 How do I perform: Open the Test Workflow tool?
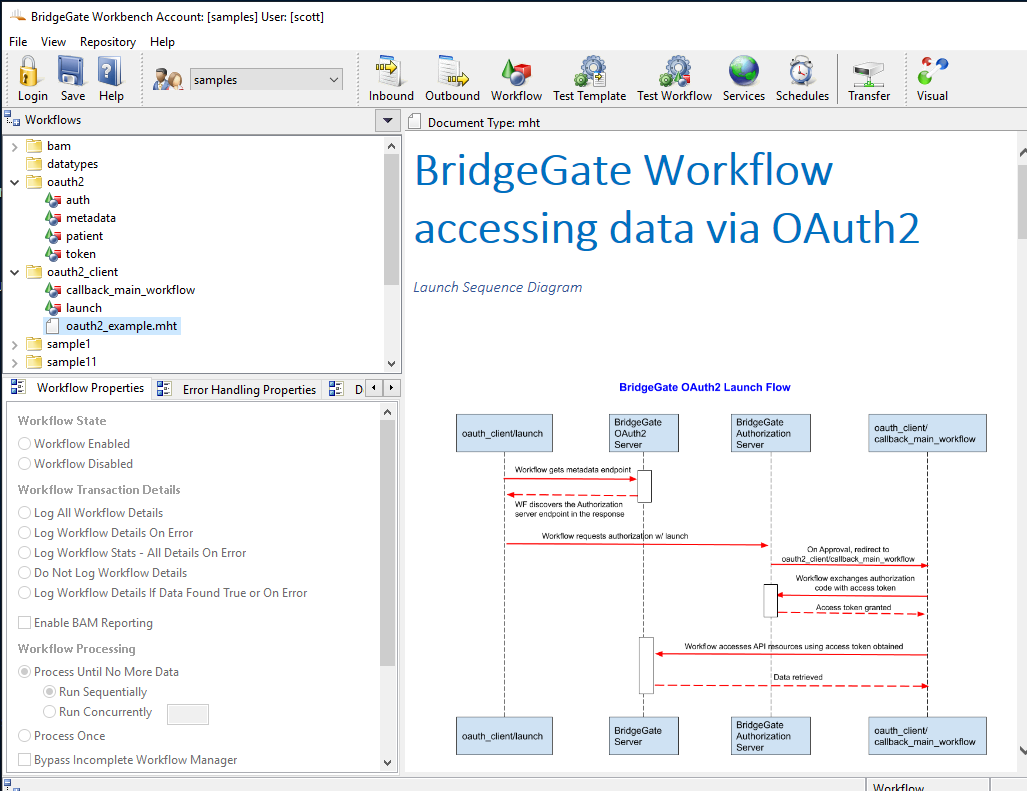(x=674, y=79)
